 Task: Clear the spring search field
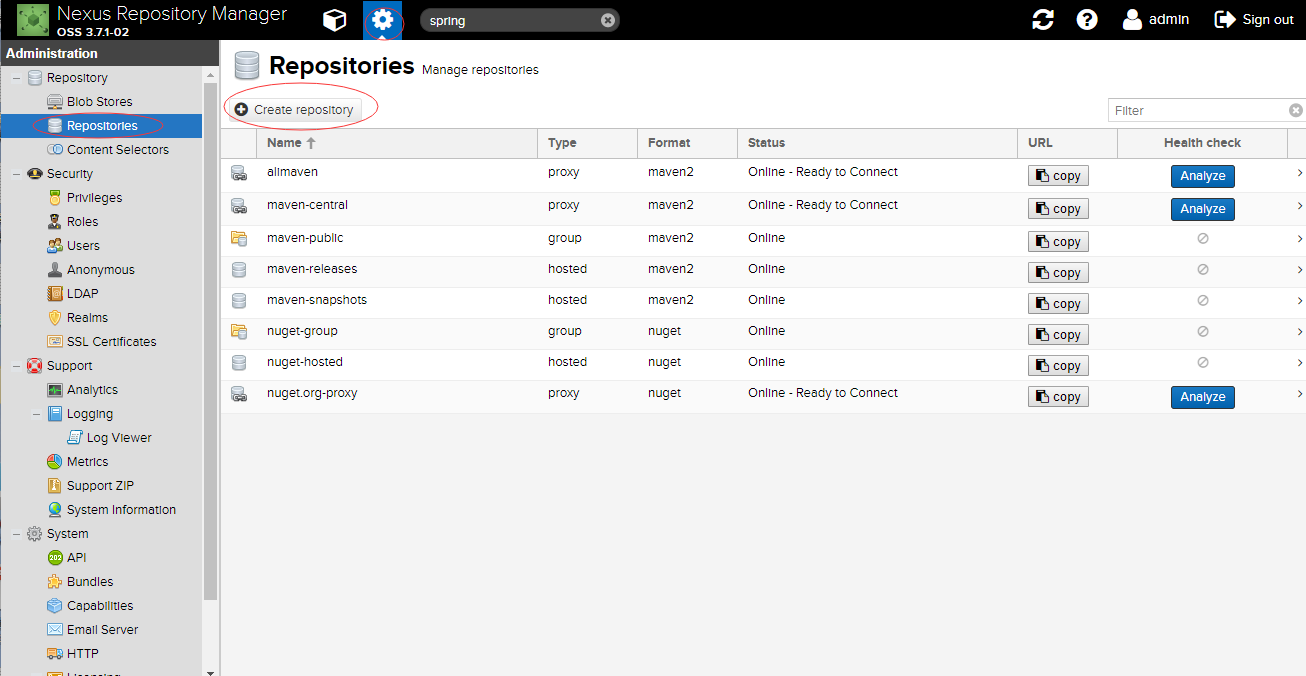tap(607, 20)
